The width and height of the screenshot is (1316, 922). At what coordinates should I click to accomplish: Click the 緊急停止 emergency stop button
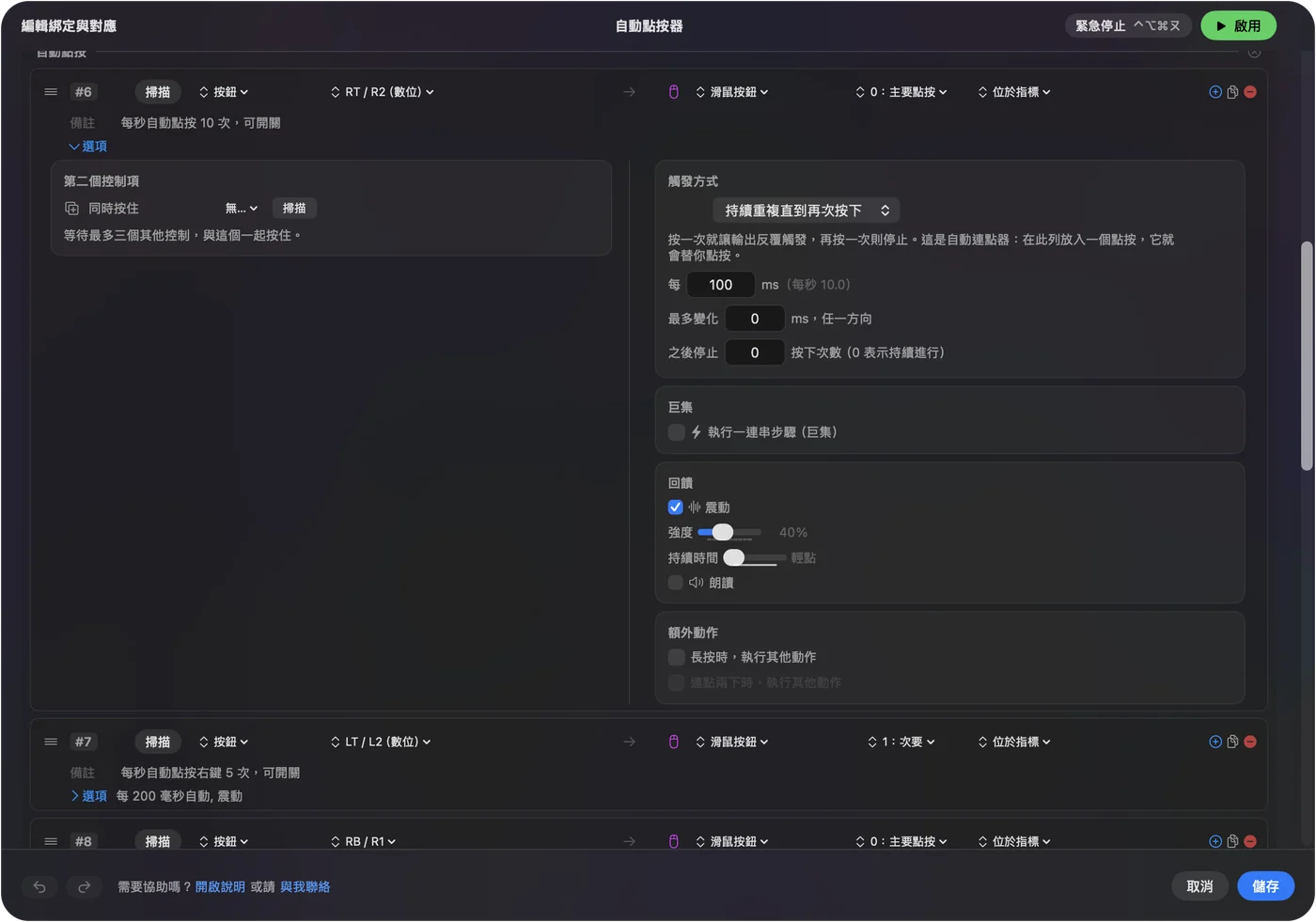click(x=1128, y=26)
